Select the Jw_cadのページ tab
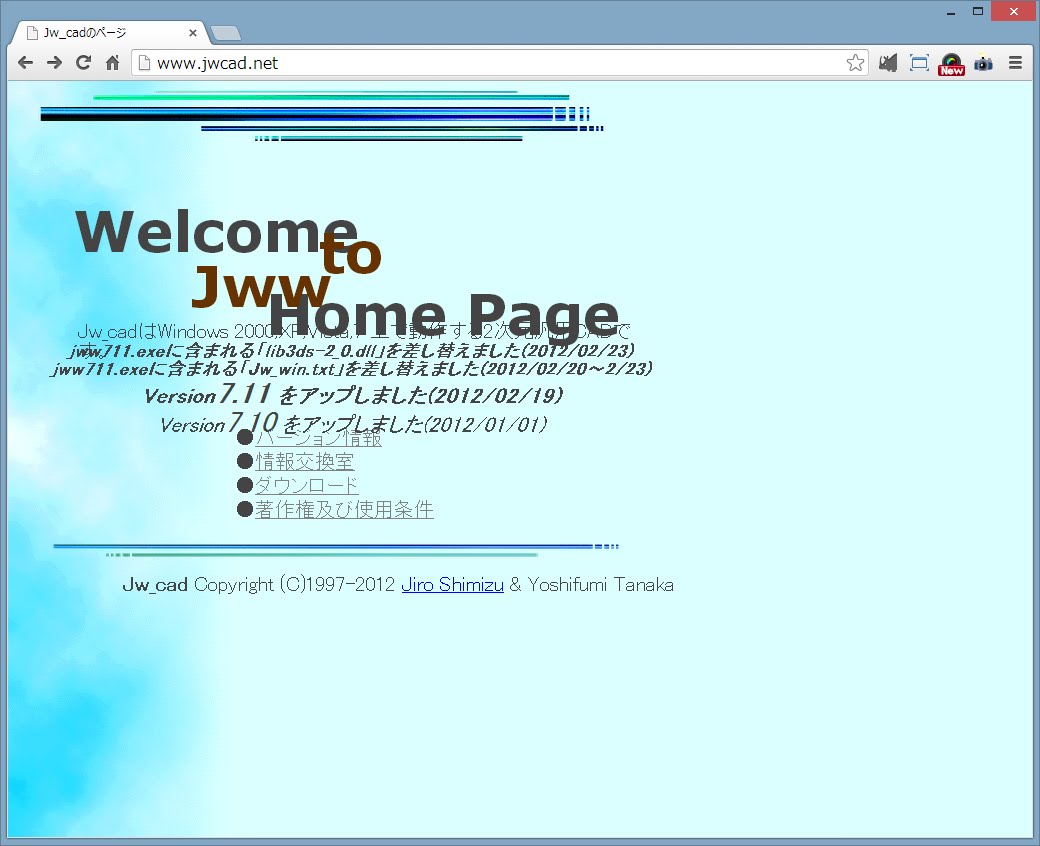This screenshot has height=846, width=1040. click(x=109, y=32)
